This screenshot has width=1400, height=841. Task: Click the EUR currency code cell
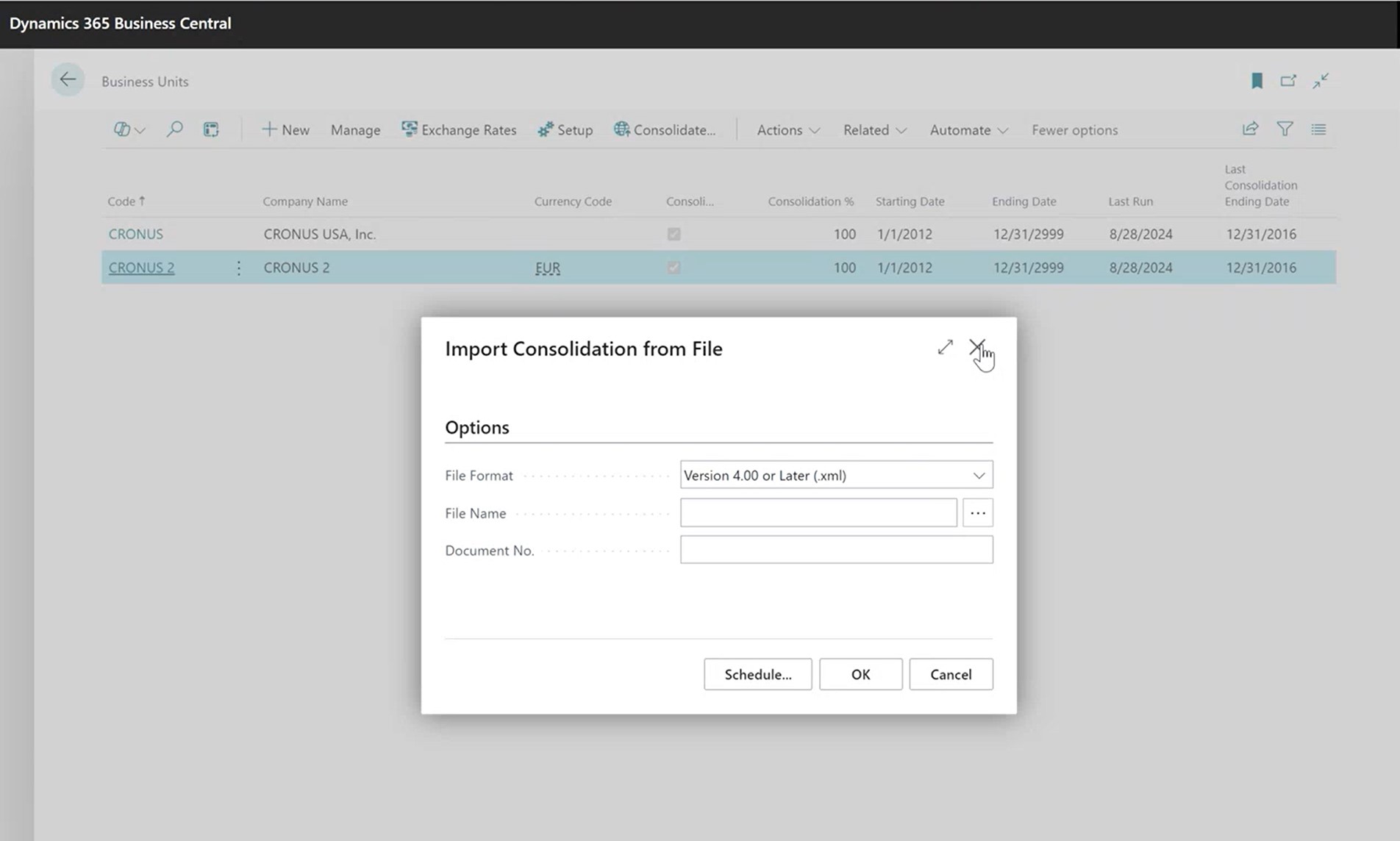pos(548,268)
